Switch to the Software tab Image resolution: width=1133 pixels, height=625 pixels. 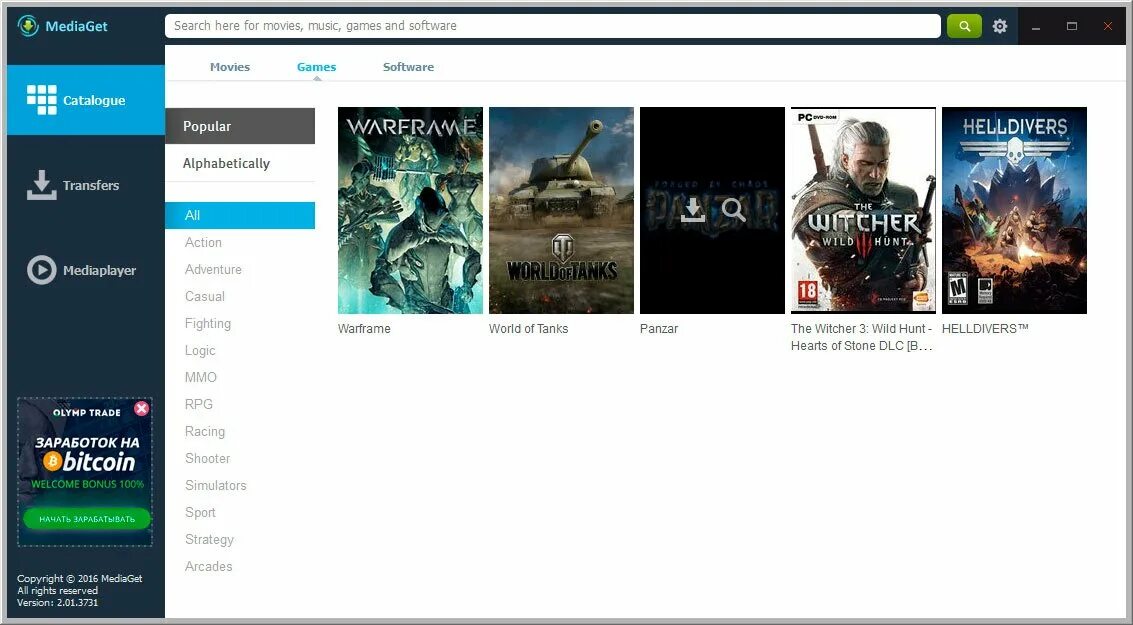tap(408, 66)
